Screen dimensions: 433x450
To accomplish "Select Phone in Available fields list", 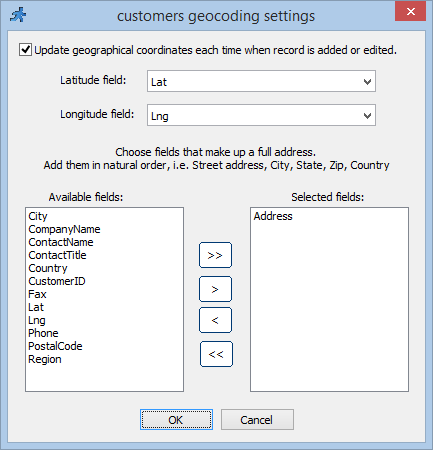I will (43, 333).
